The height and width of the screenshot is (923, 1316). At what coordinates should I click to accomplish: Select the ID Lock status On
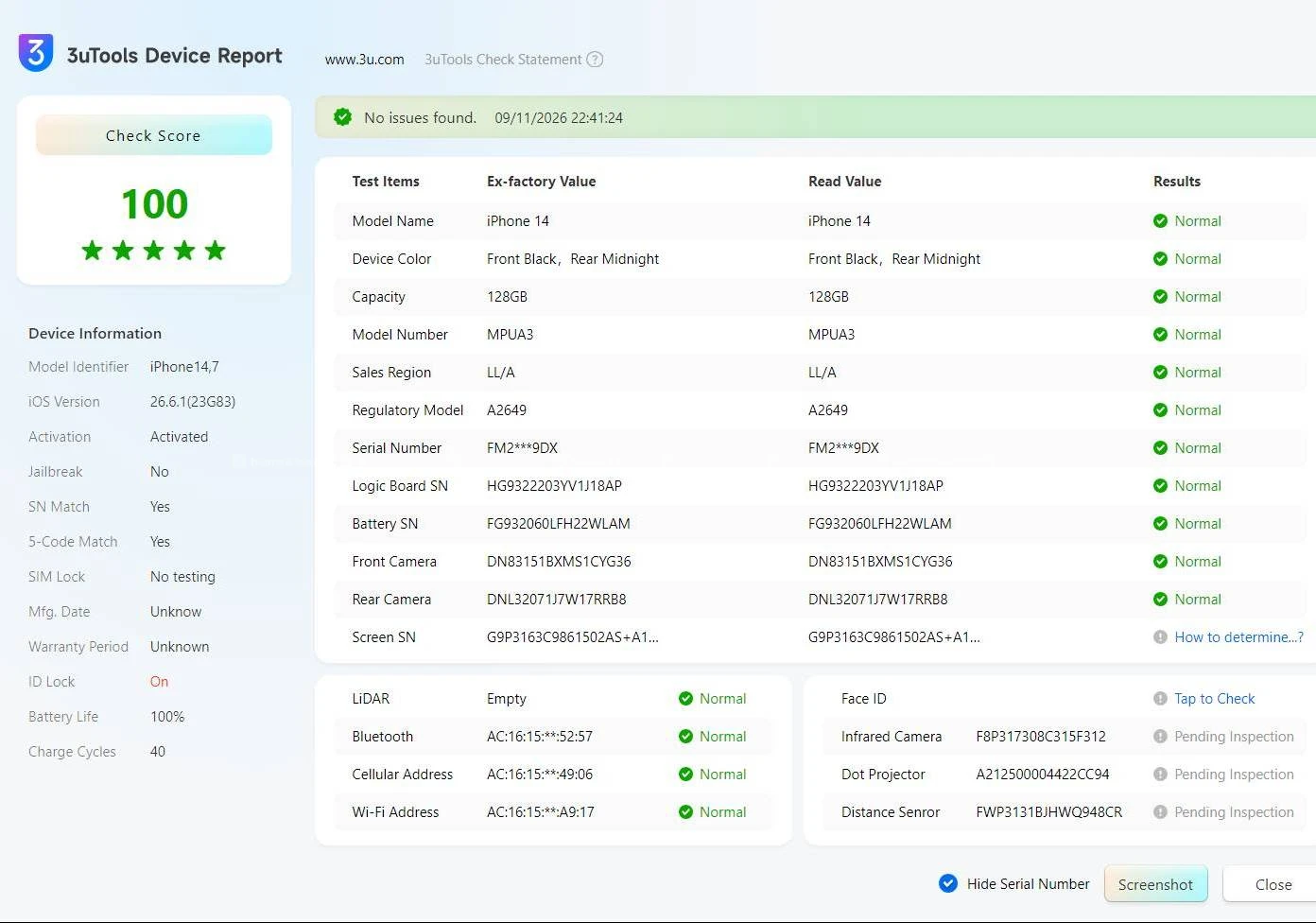point(159,682)
